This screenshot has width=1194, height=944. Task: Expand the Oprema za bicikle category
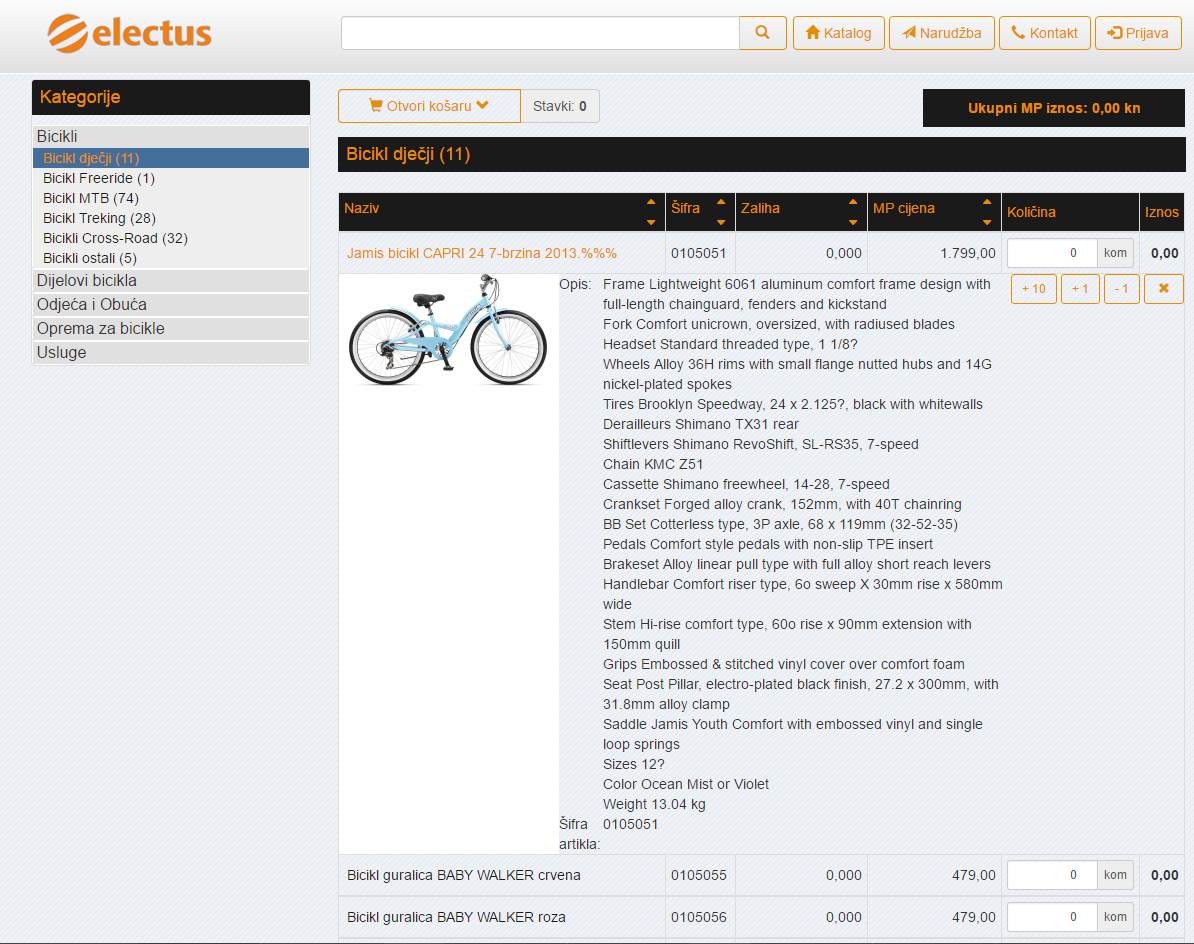[x=171, y=328]
